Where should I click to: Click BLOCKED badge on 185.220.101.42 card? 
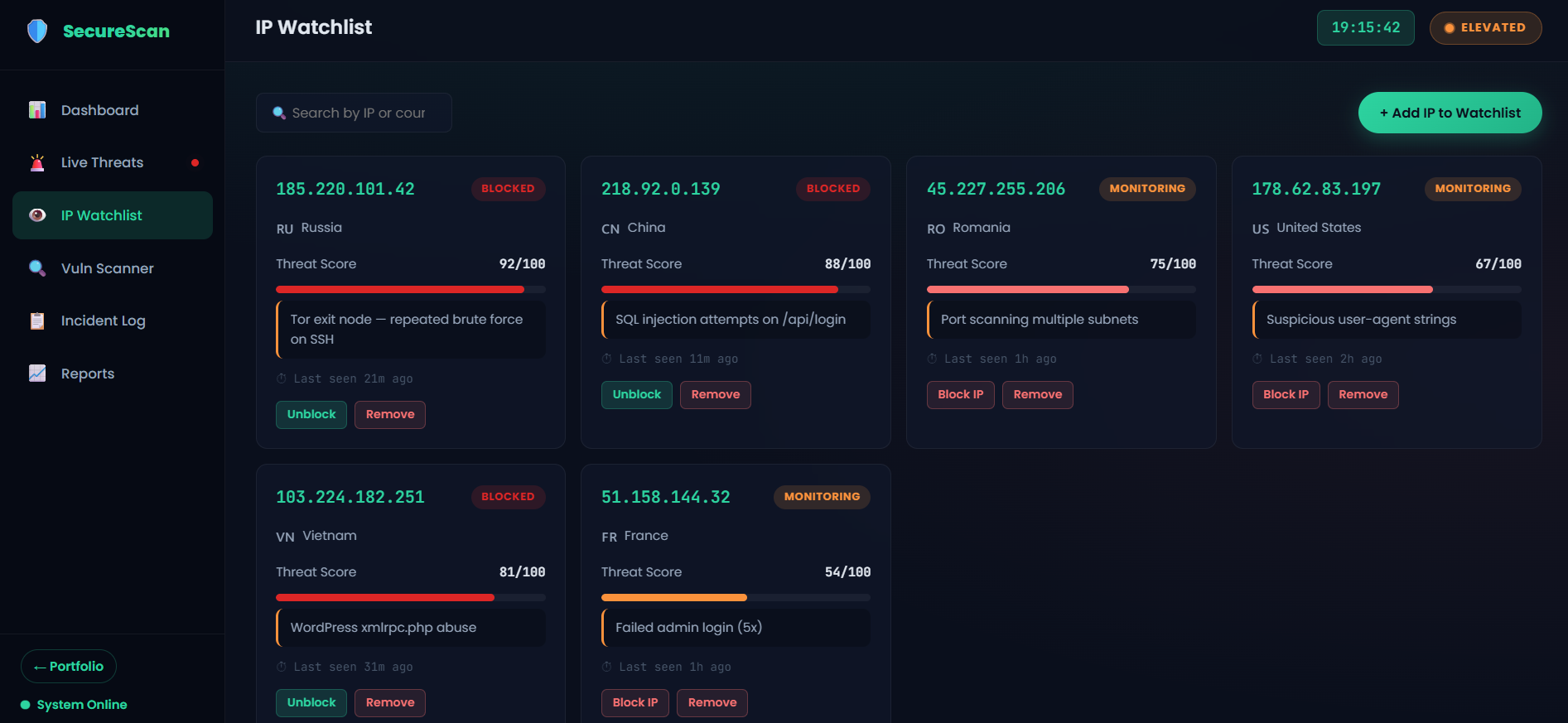click(x=509, y=189)
